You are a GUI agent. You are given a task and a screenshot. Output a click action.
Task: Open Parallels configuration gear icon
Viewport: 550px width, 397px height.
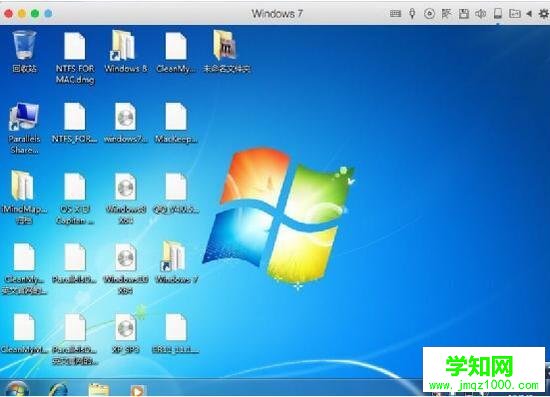[x=544, y=14]
